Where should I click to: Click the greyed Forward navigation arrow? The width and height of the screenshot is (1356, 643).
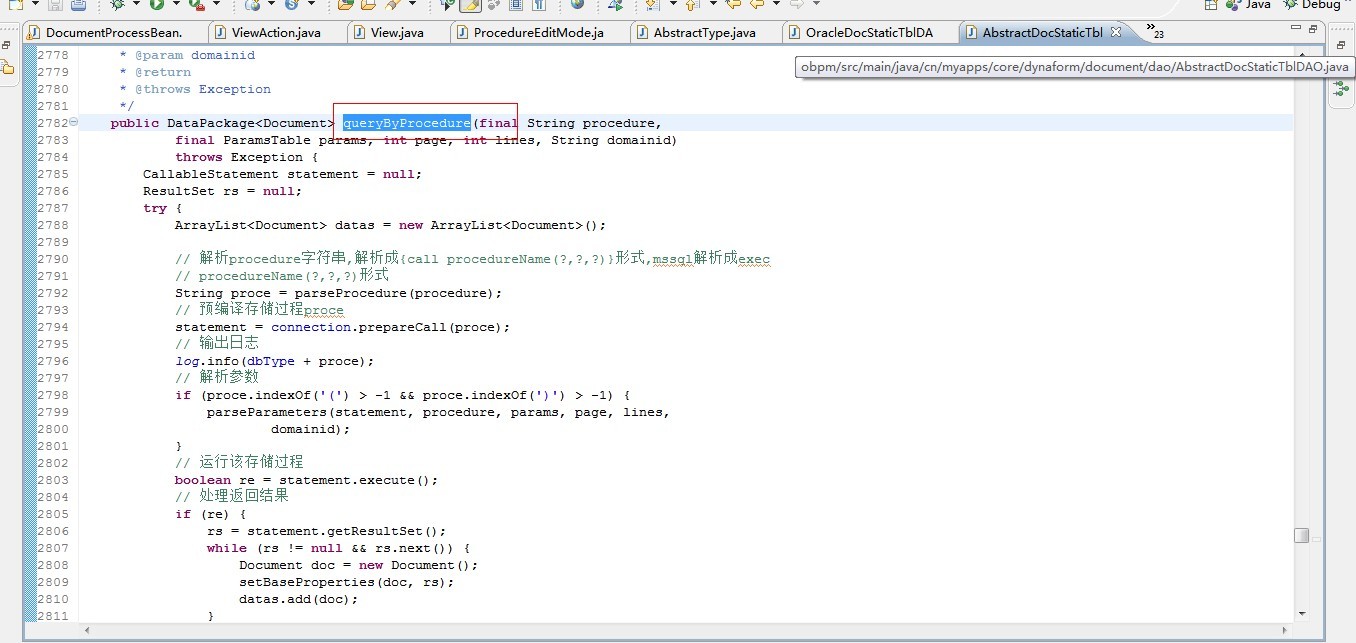click(797, 5)
